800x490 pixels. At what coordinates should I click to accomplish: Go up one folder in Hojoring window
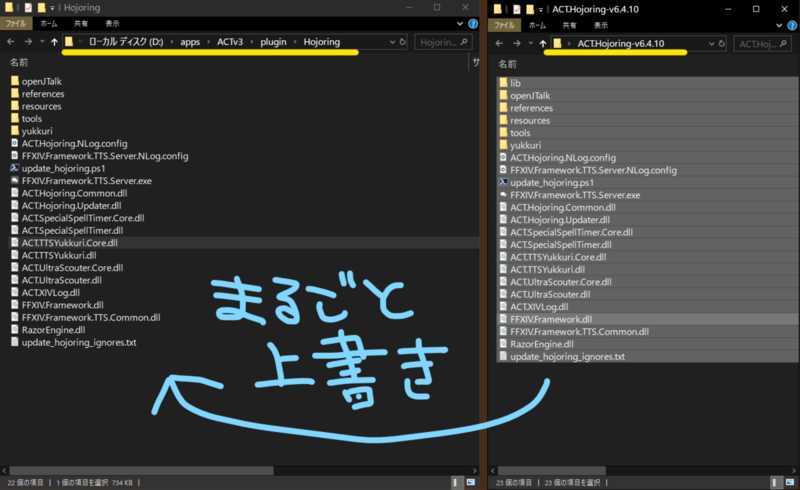pyautogui.click(x=54, y=42)
